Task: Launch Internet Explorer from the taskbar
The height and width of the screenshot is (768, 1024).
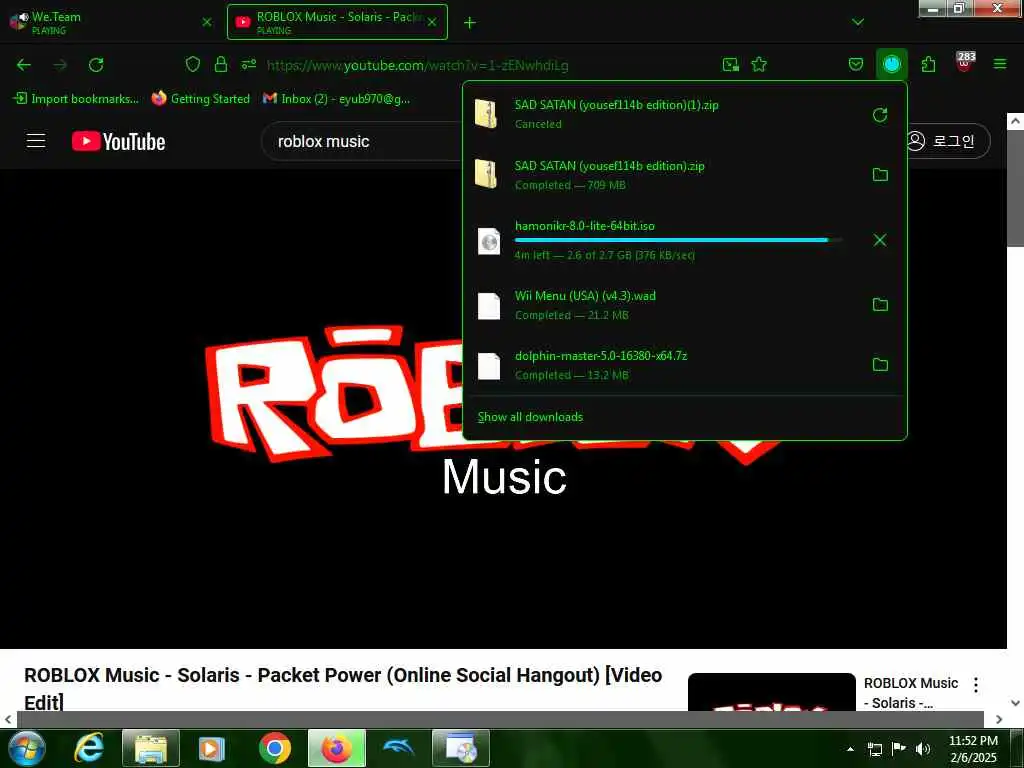Action: [88, 748]
